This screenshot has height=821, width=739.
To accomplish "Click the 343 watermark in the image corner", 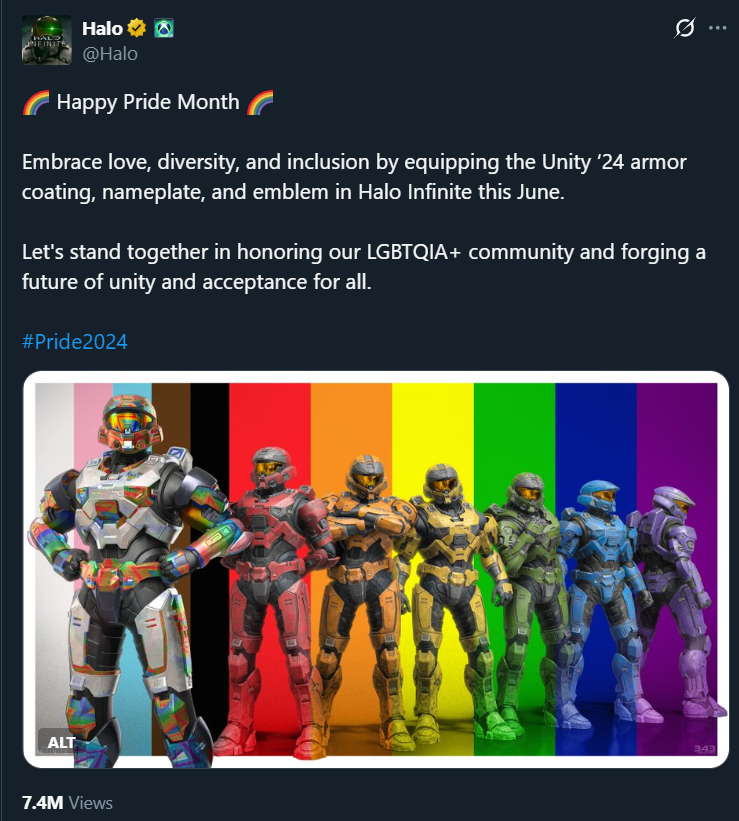I will click(x=704, y=749).
